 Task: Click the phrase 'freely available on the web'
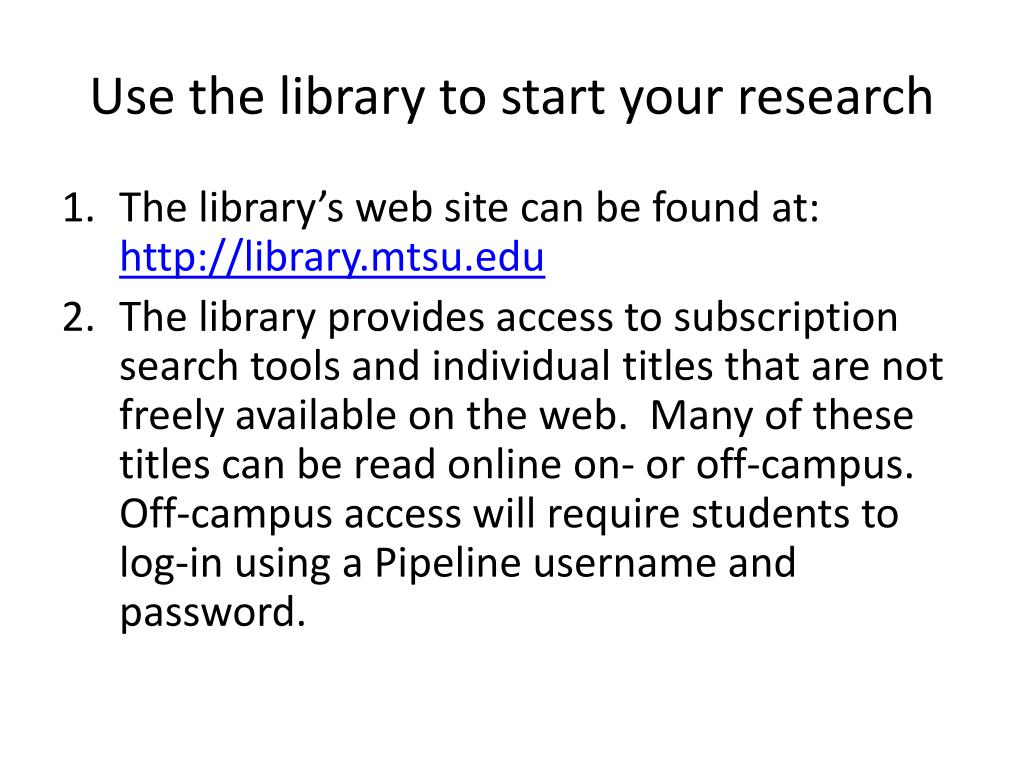click(369, 416)
